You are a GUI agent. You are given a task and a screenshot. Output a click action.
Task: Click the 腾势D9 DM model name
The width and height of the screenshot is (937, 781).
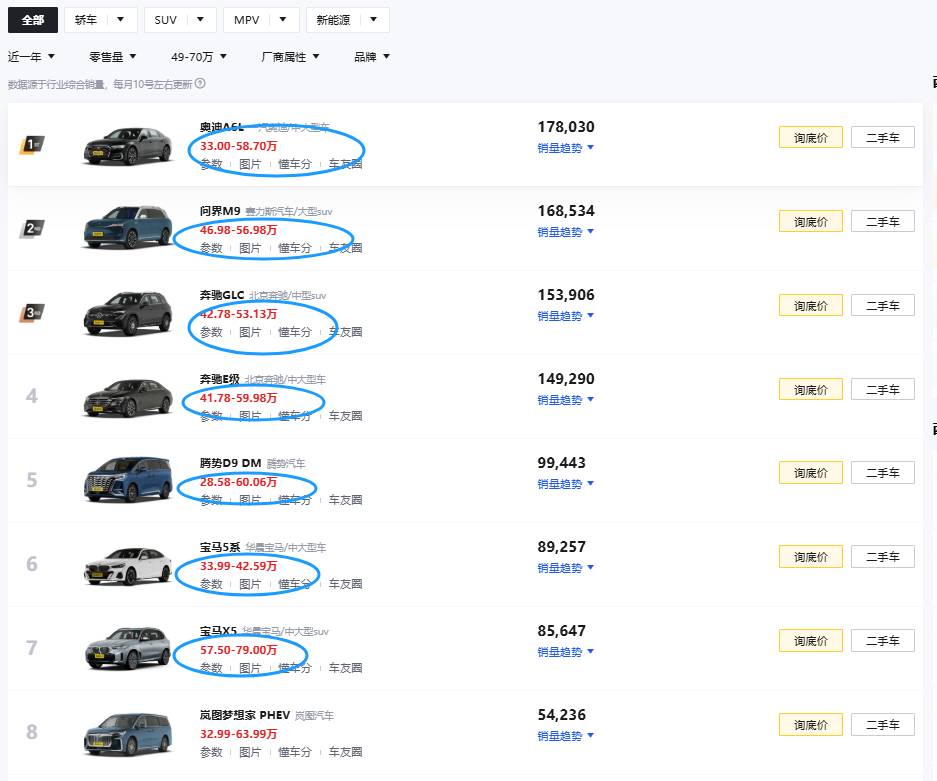pyautogui.click(x=230, y=463)
